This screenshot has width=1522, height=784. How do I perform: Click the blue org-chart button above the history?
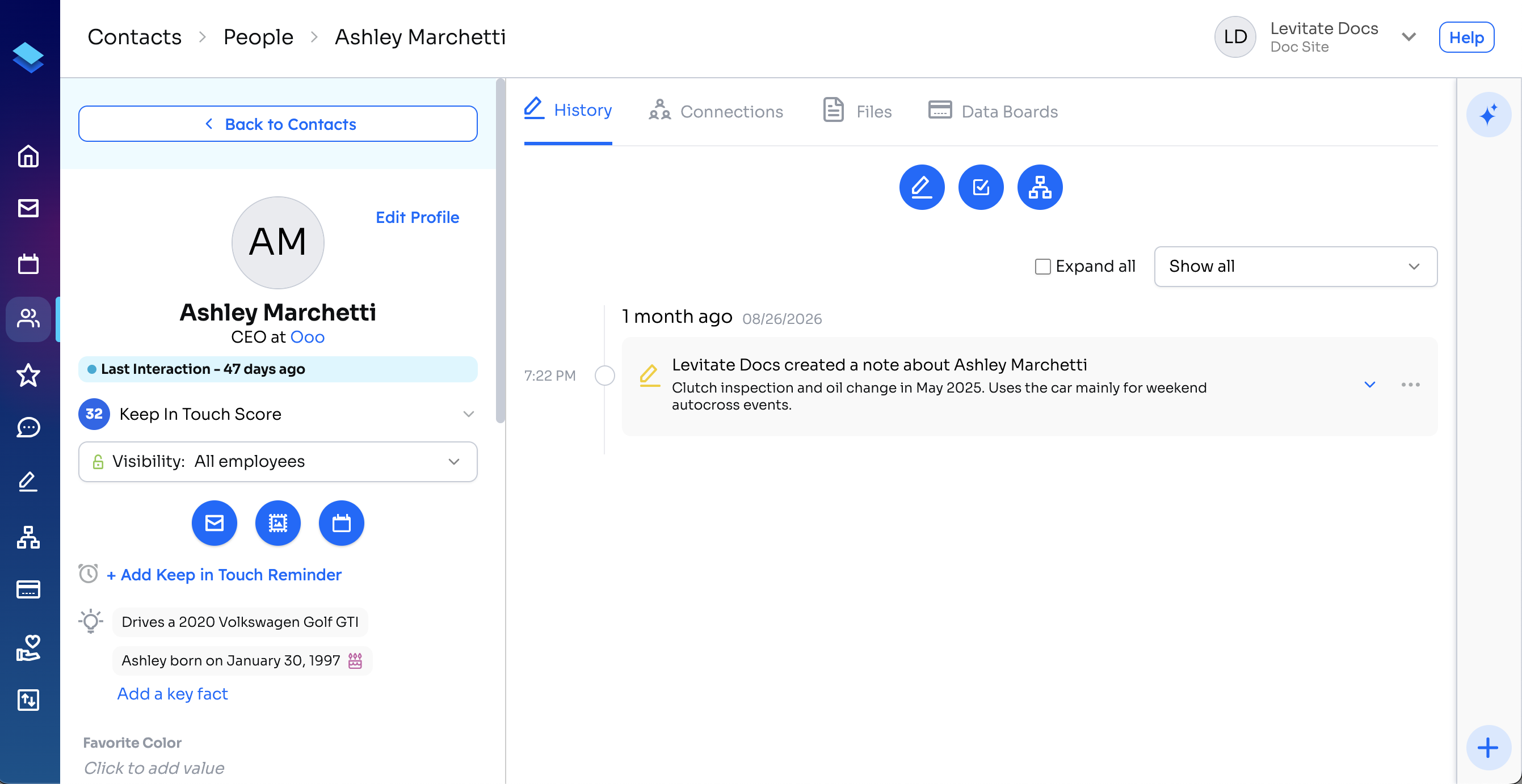coord(1040,187)
